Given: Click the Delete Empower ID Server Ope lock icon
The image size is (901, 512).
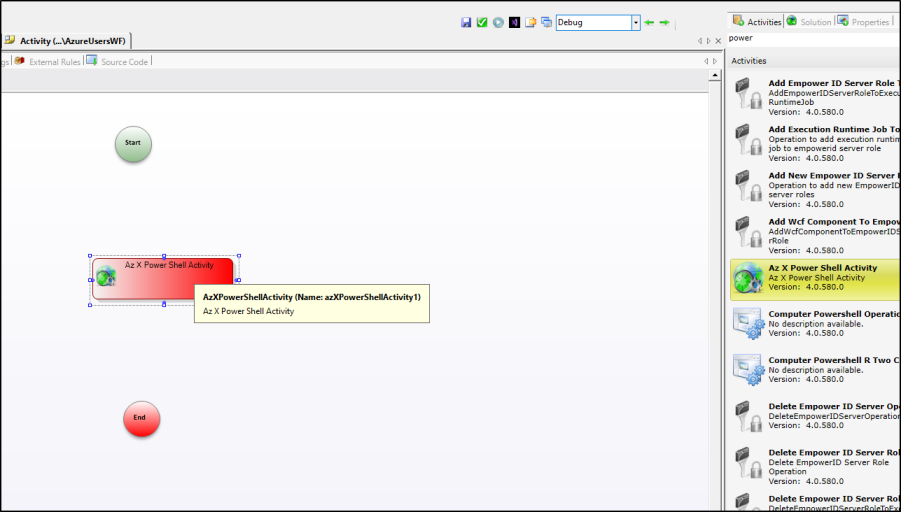Looking at the screenshot, I should [748, 417].
